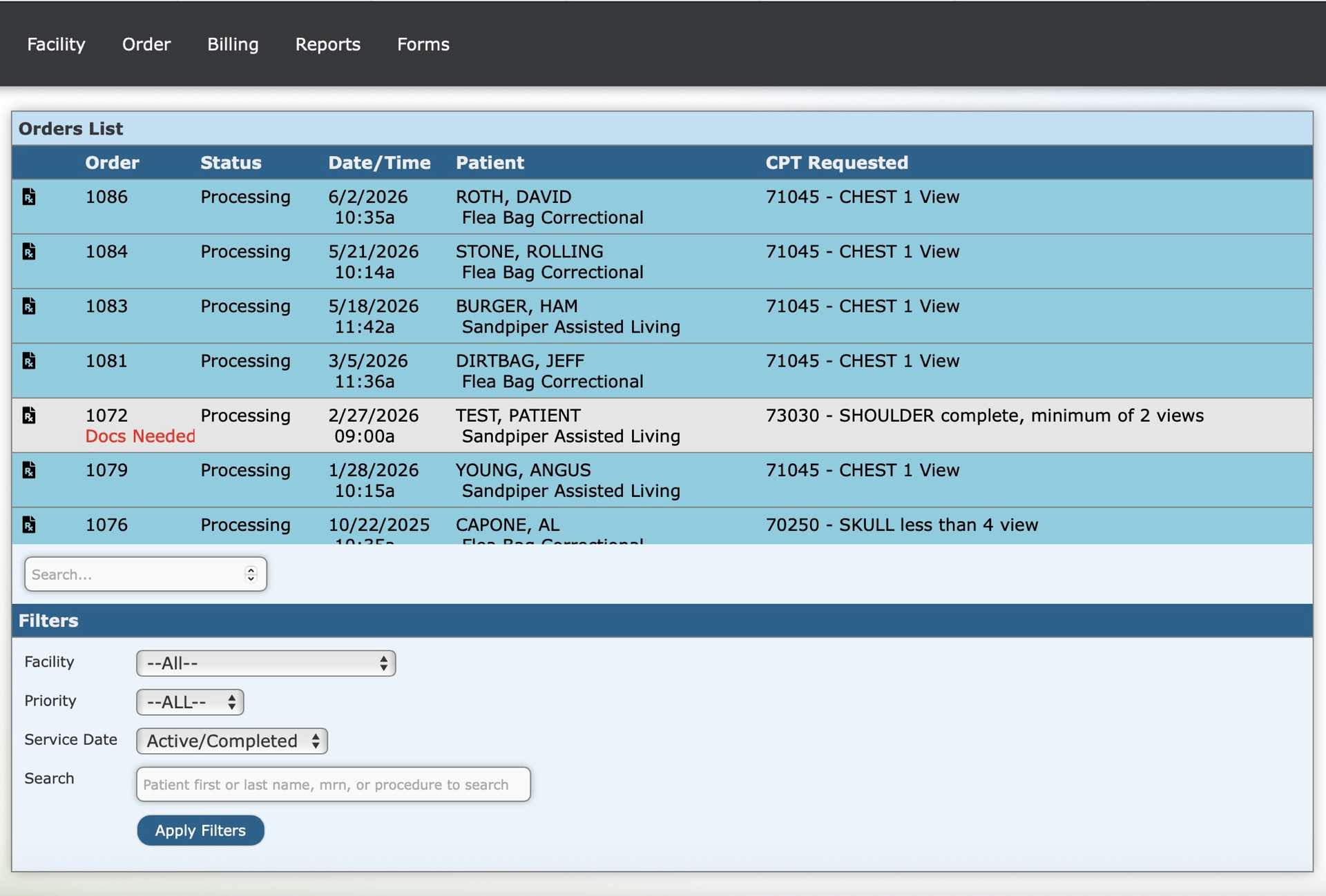Select order number 1086
Image resolution: width=1326 pixels, height=896 pixels.
point(106,197)
